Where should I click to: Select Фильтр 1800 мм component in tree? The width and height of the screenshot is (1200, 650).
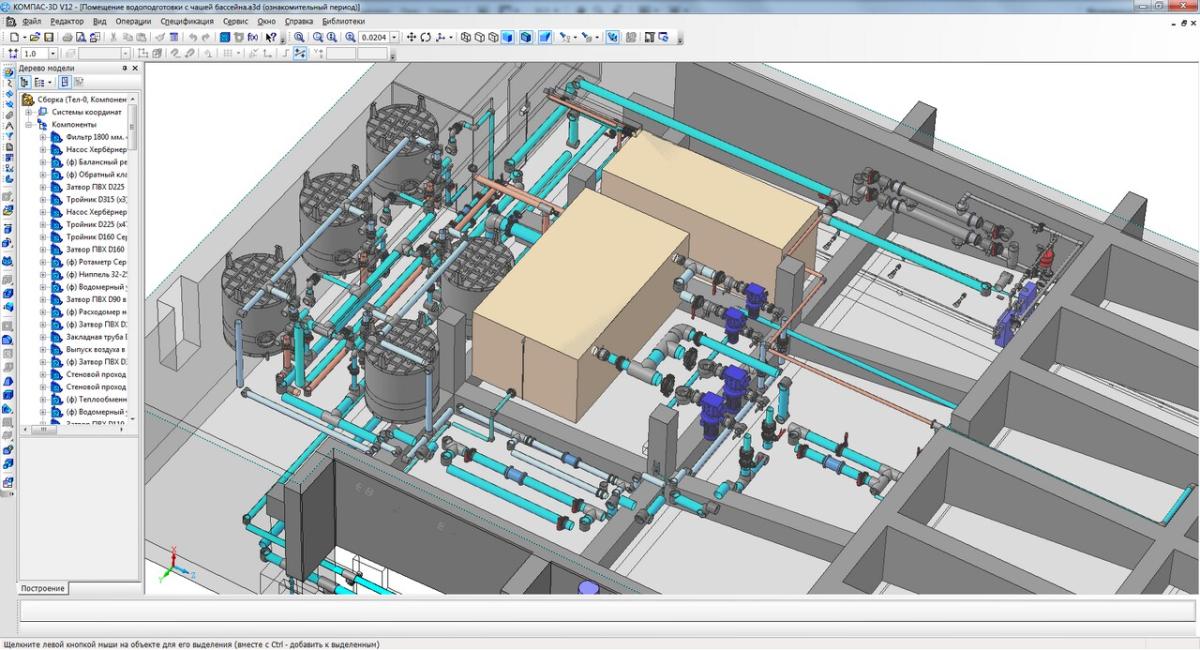pyautogui.click(x=95, y=137)
